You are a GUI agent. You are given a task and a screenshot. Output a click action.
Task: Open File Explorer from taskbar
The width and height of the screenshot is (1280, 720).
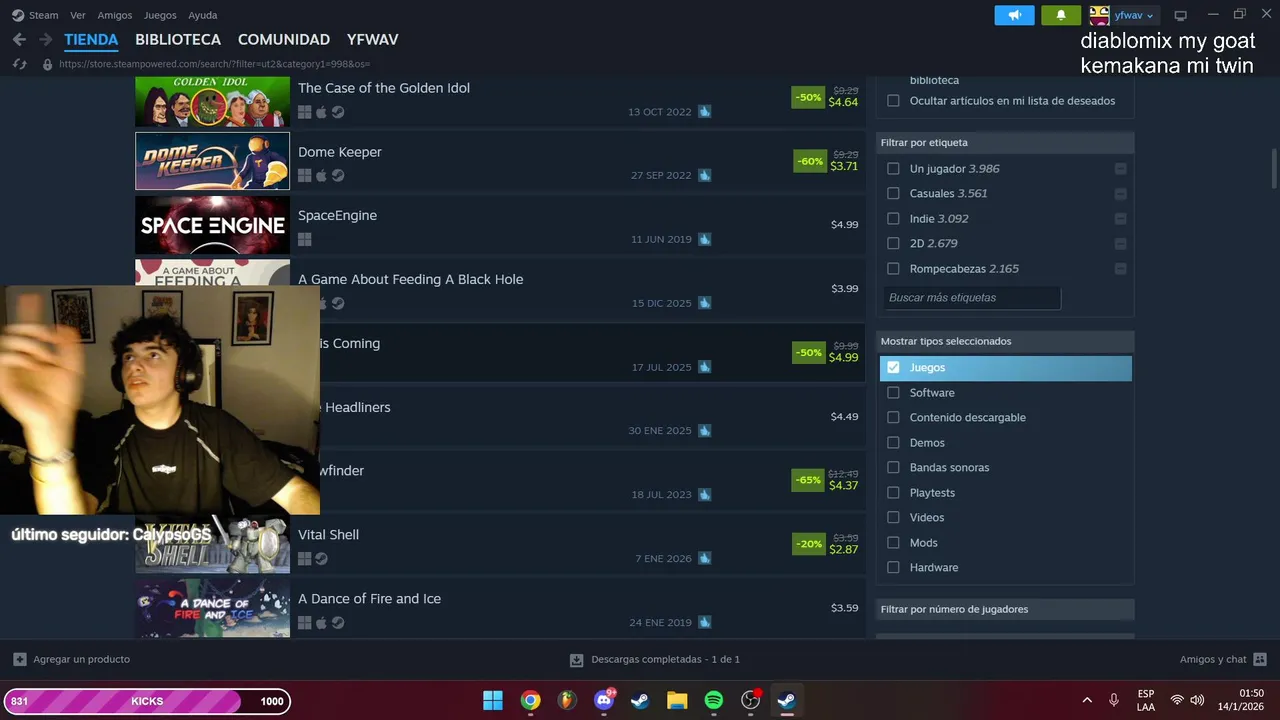coord(677,700)
